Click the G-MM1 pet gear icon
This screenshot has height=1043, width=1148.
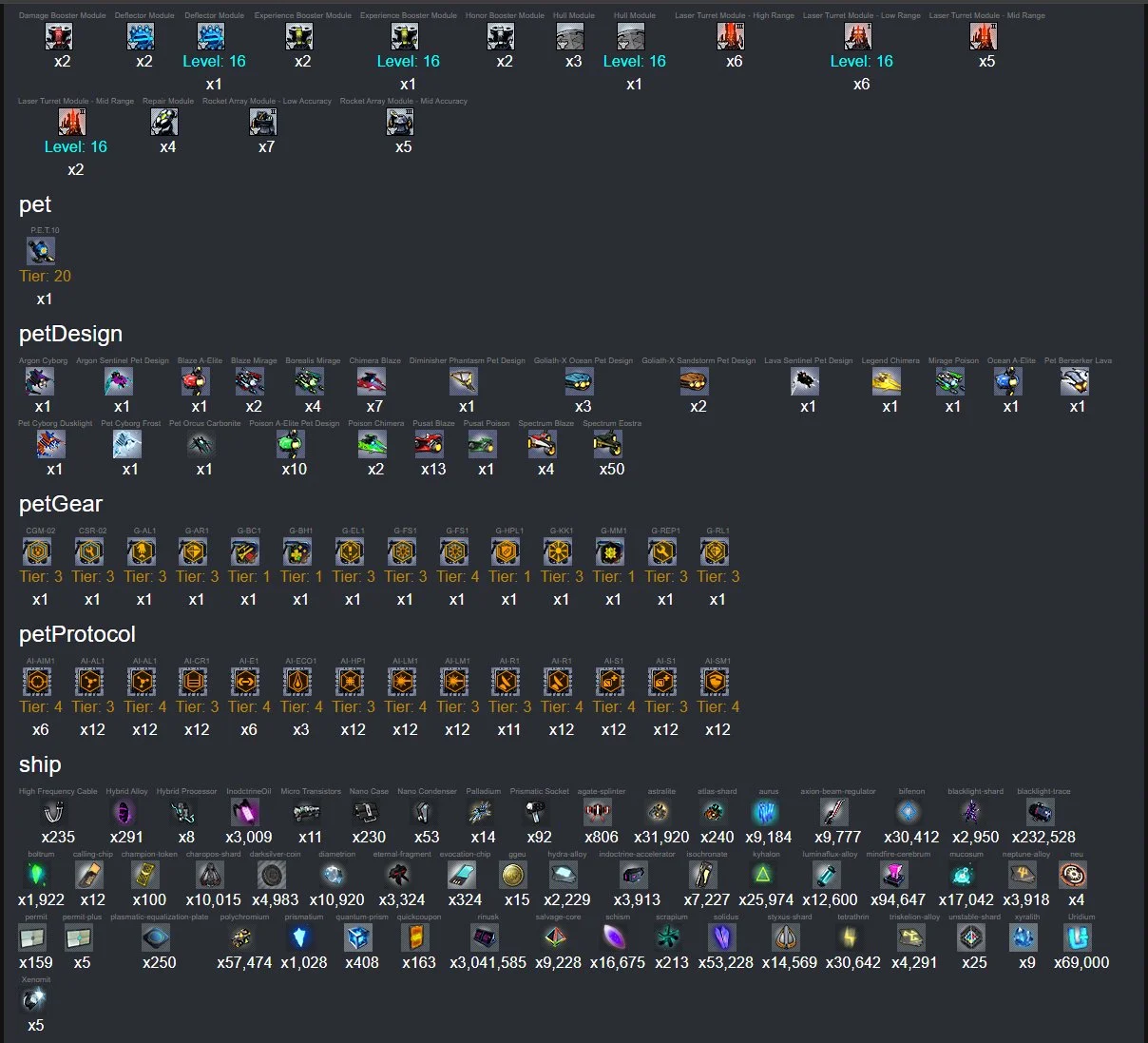[610, 552]
